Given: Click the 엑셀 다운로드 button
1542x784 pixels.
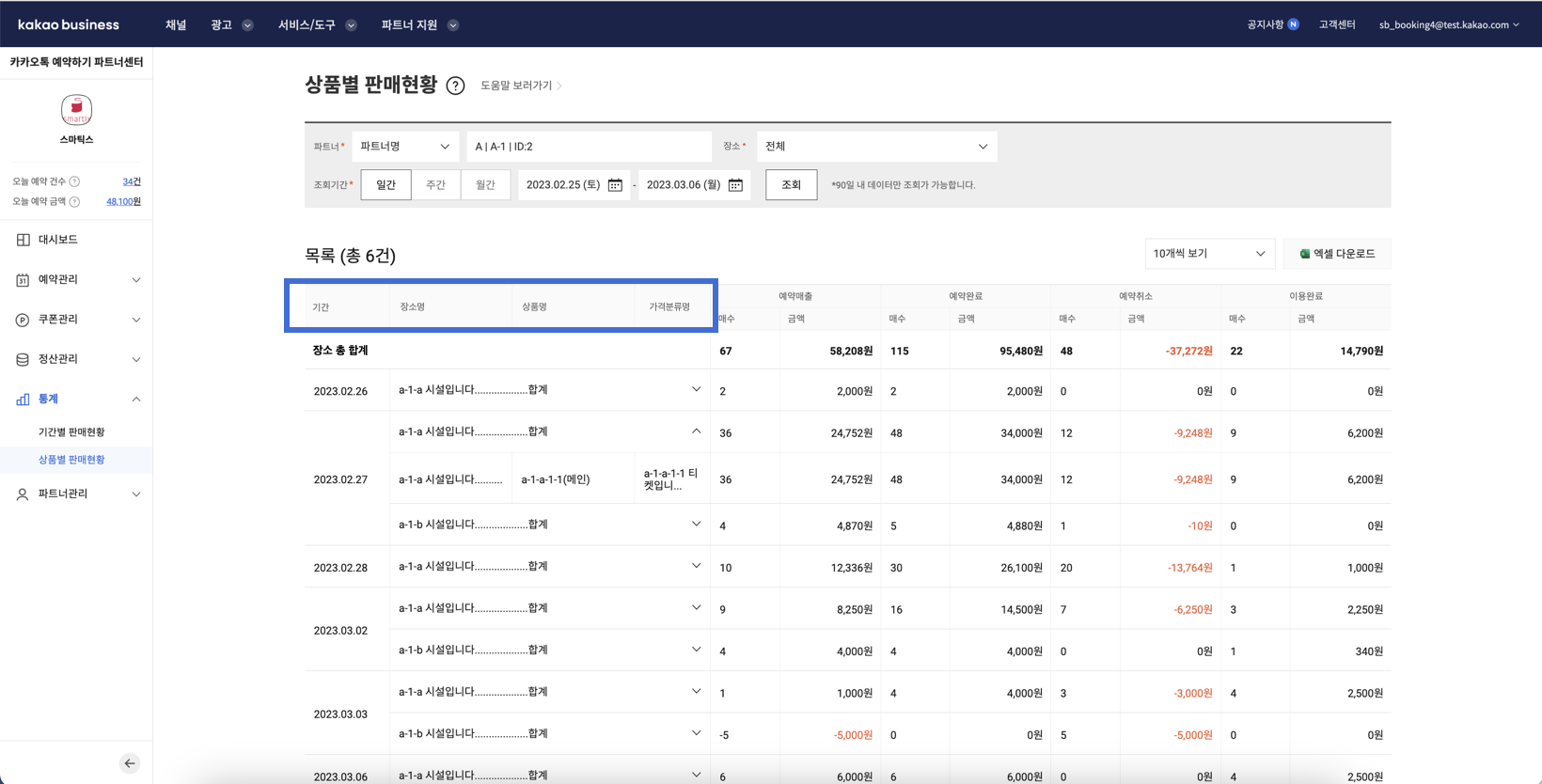Looking at the screenshot, I should click(1336, 254).
